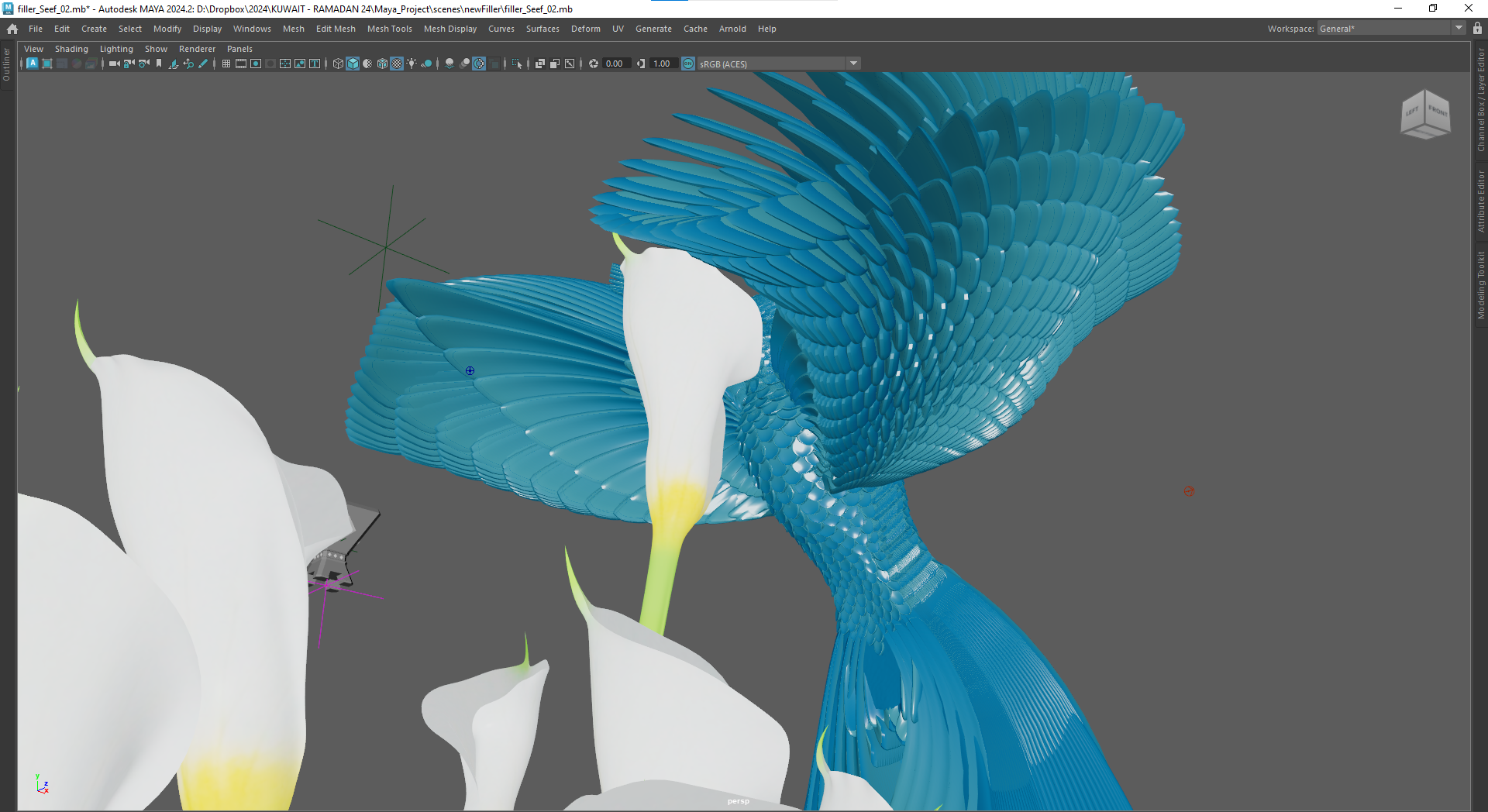Open the Edit Mesh menu

(x=336, y=29)
